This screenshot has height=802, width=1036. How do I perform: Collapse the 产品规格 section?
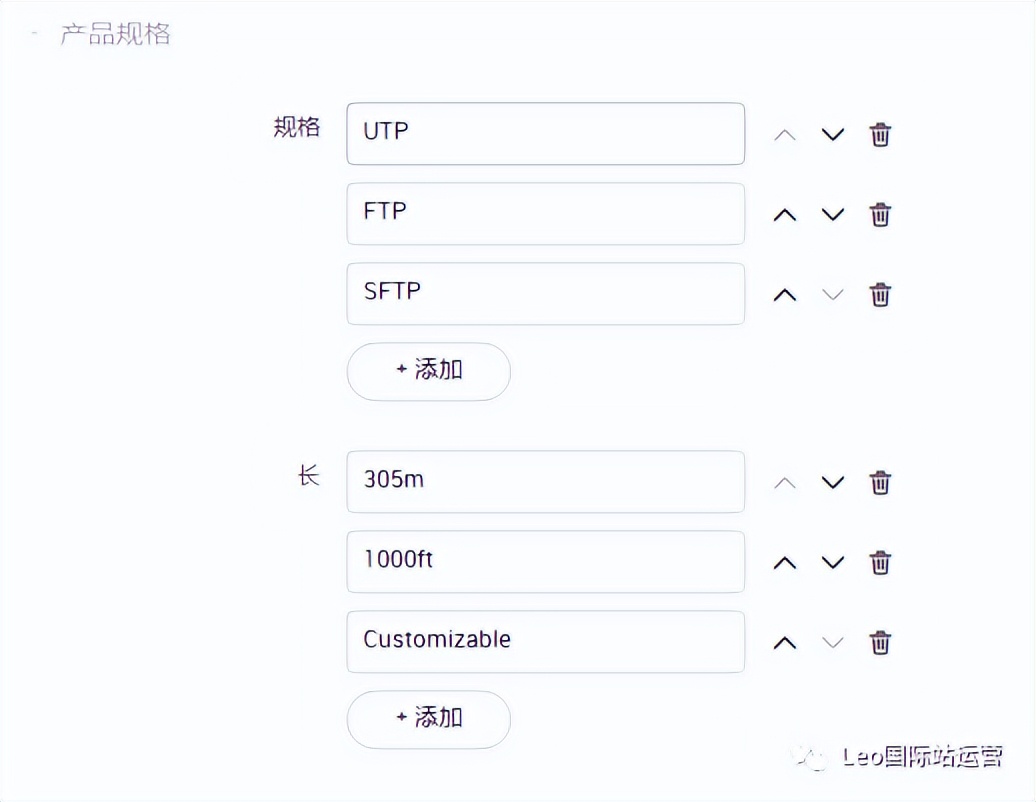pos(34,32)
